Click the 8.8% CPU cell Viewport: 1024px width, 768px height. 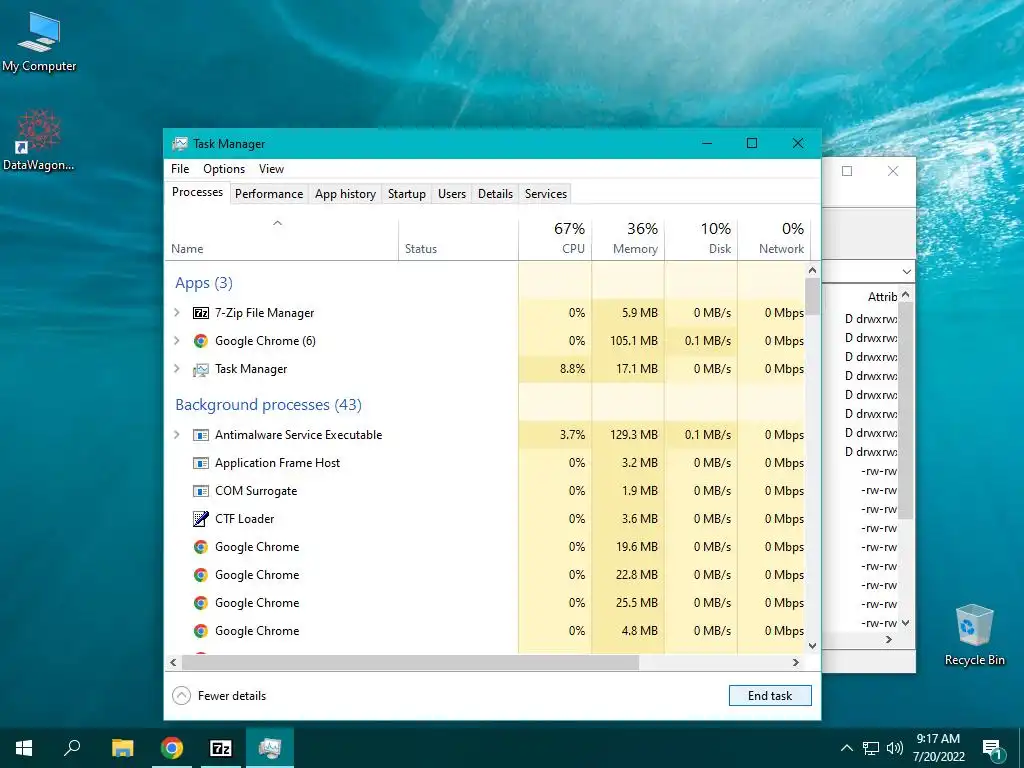point(555,369)
